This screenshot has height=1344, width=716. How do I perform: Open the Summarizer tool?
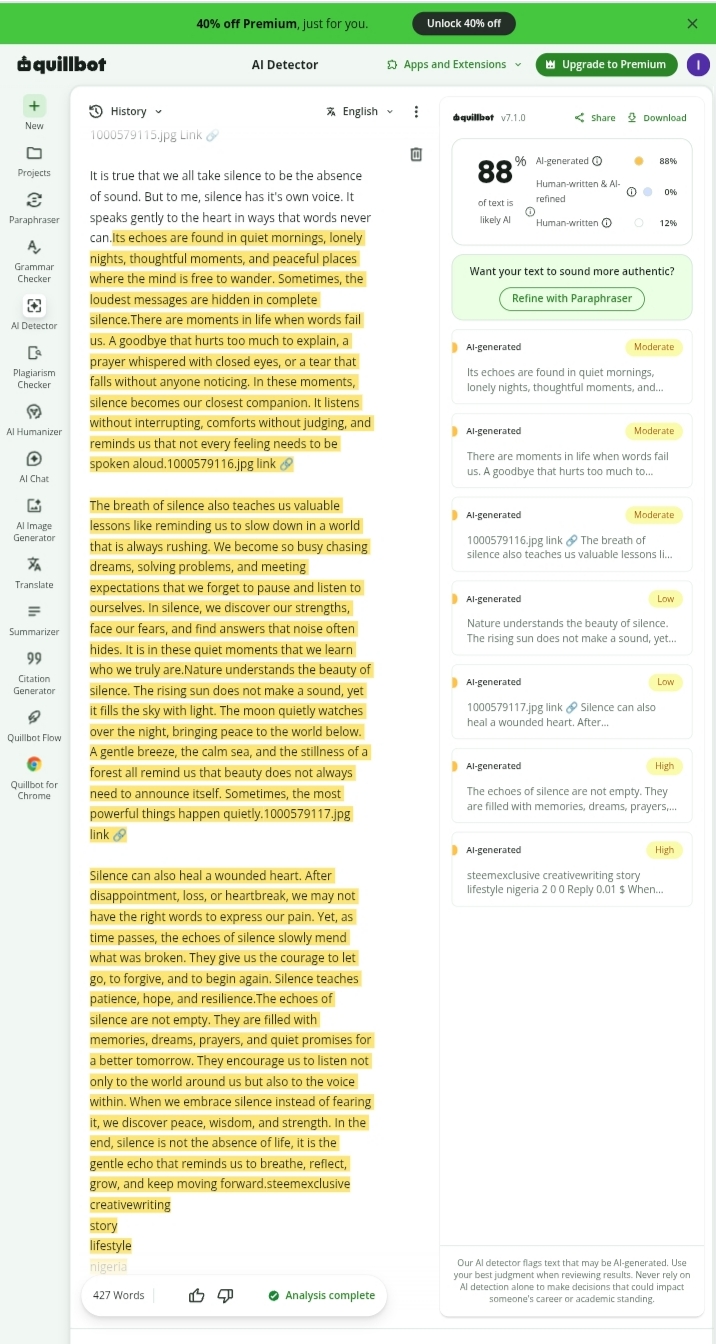tap(34, 619)
